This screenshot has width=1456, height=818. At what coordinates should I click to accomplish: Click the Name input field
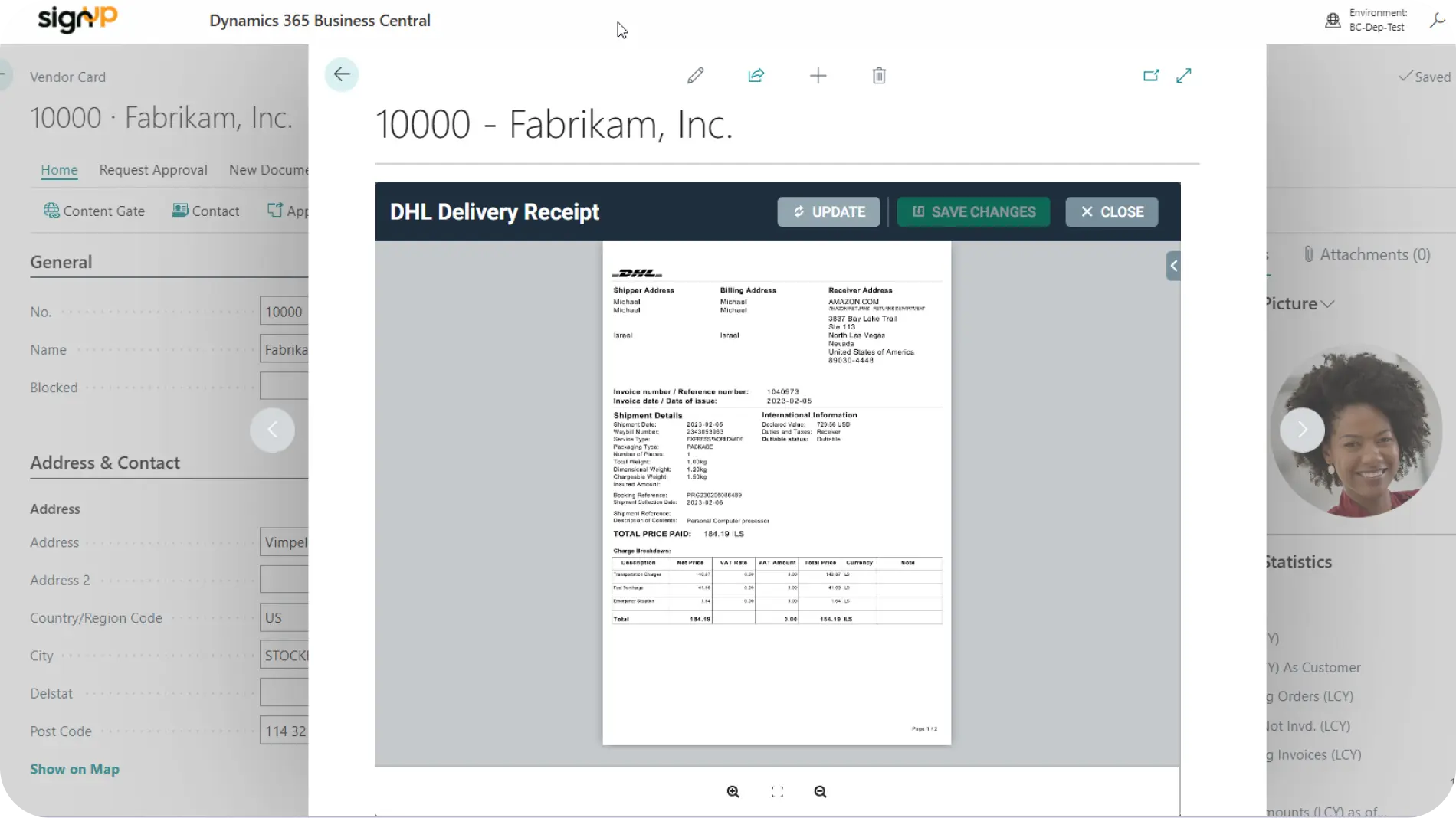(284, 349)
